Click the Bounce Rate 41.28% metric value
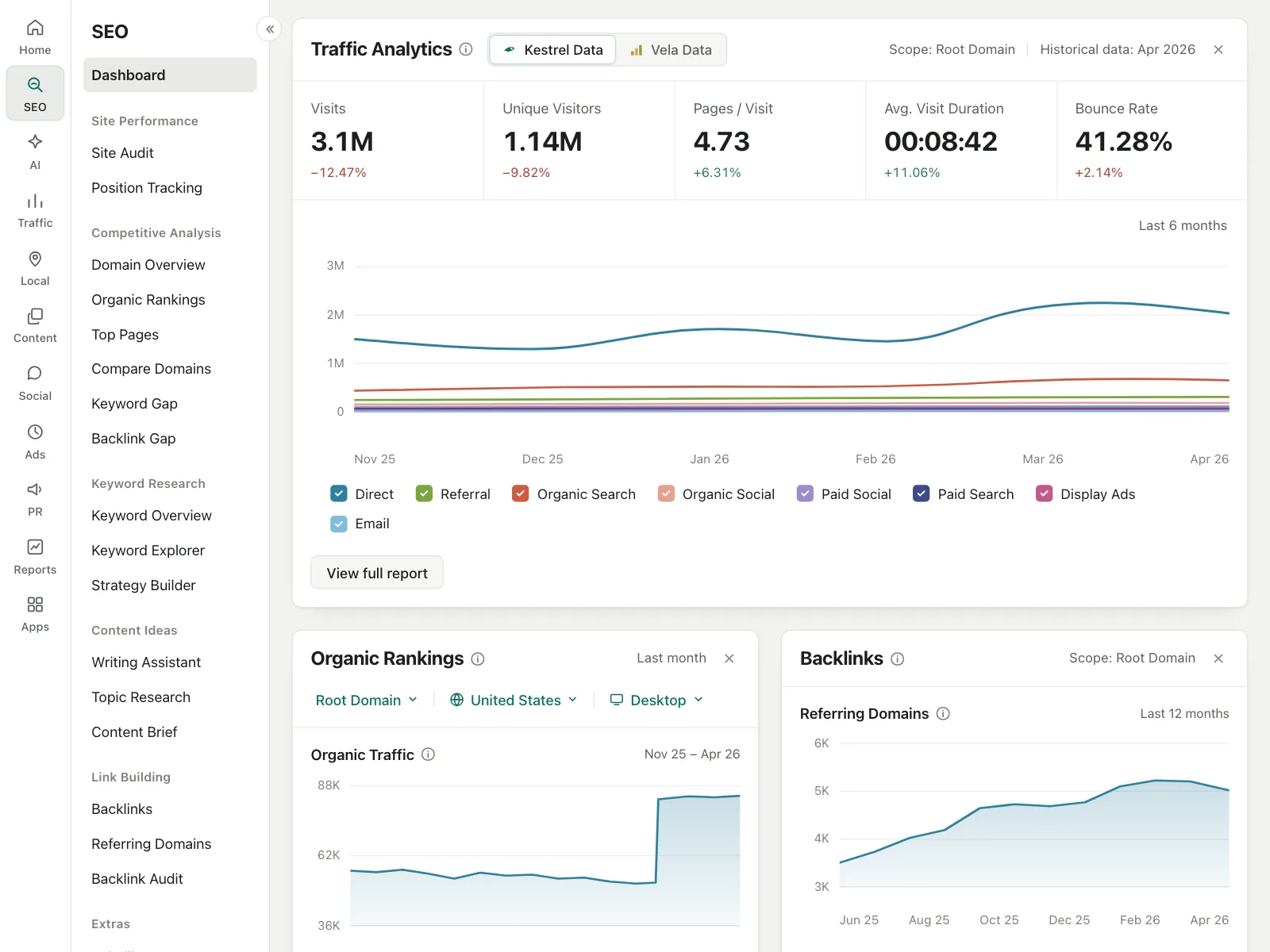The image size is (1270, 952). 1124,141
